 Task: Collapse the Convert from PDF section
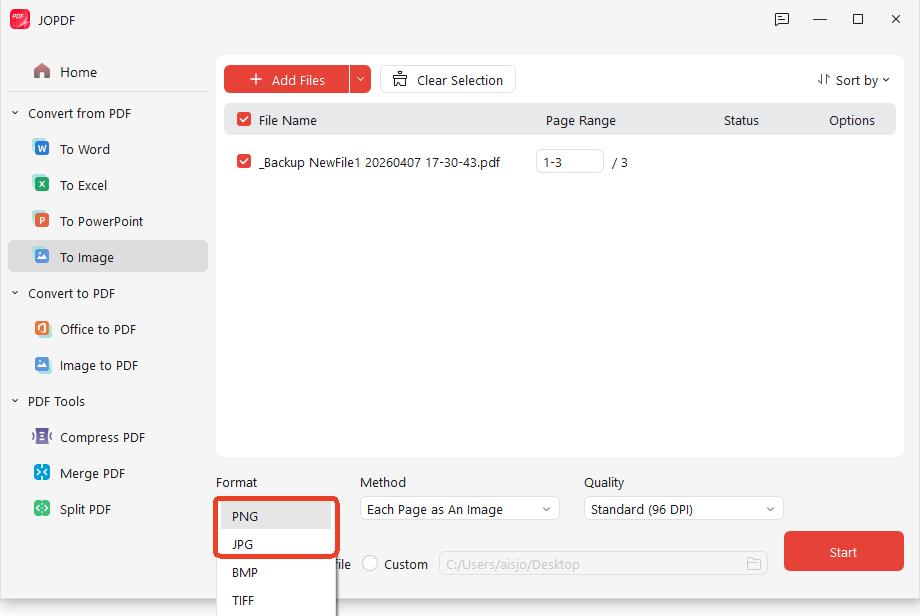pyautogui.click(x=15, y=113)
